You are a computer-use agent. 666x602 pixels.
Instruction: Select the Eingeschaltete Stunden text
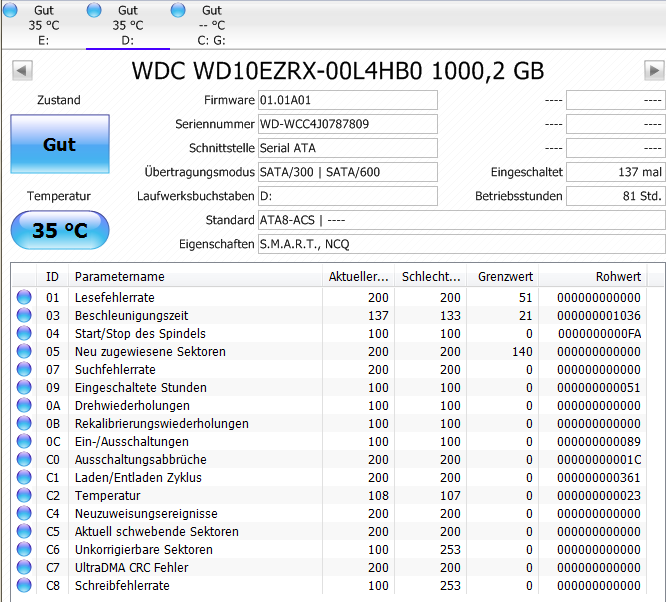click(x=141, y=387)
